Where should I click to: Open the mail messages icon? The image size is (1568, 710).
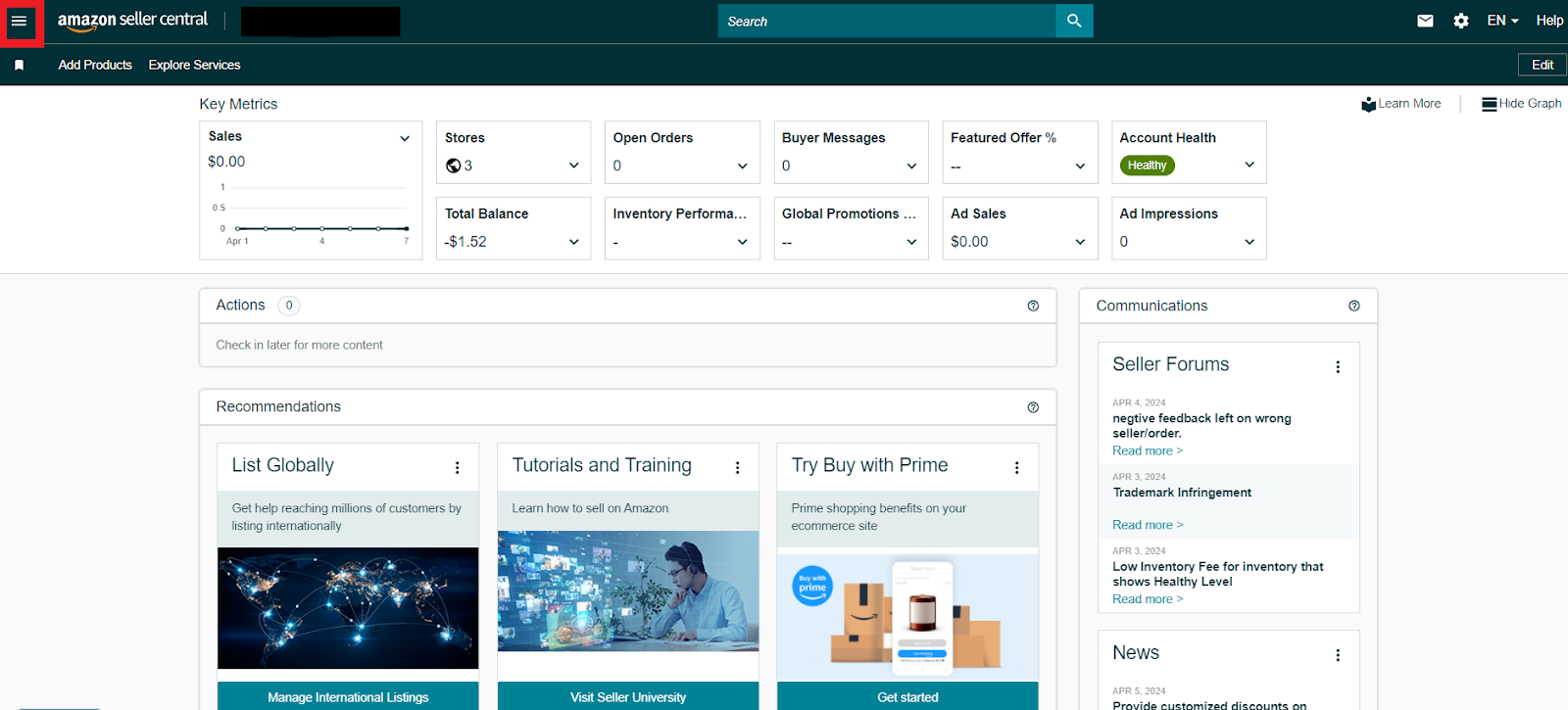point(1425,21)
